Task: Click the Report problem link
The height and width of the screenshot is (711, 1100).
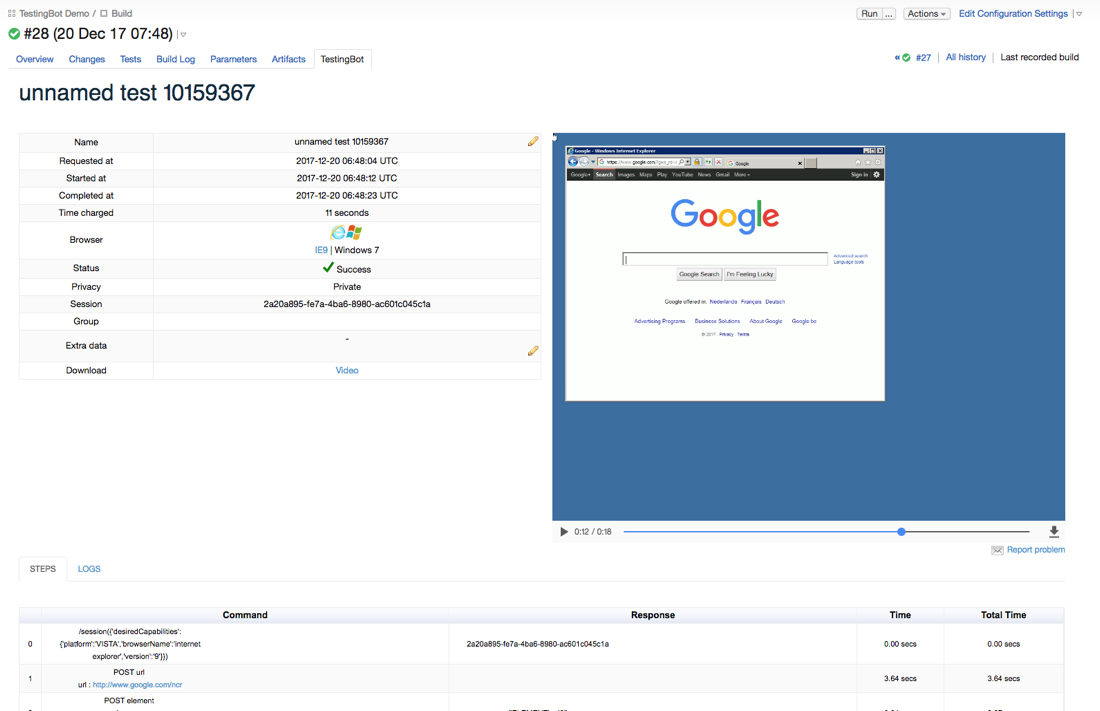Action: point(1035,550)
